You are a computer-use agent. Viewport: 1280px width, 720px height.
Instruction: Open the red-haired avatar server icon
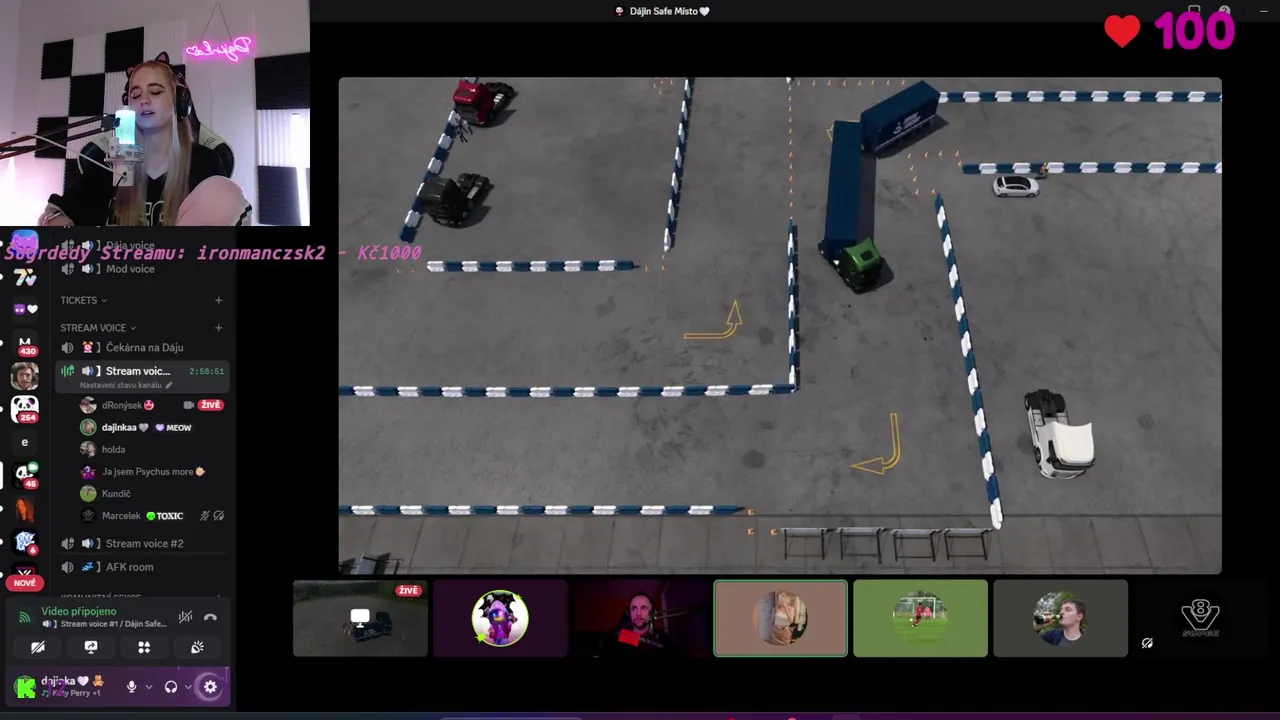(25, 510)
